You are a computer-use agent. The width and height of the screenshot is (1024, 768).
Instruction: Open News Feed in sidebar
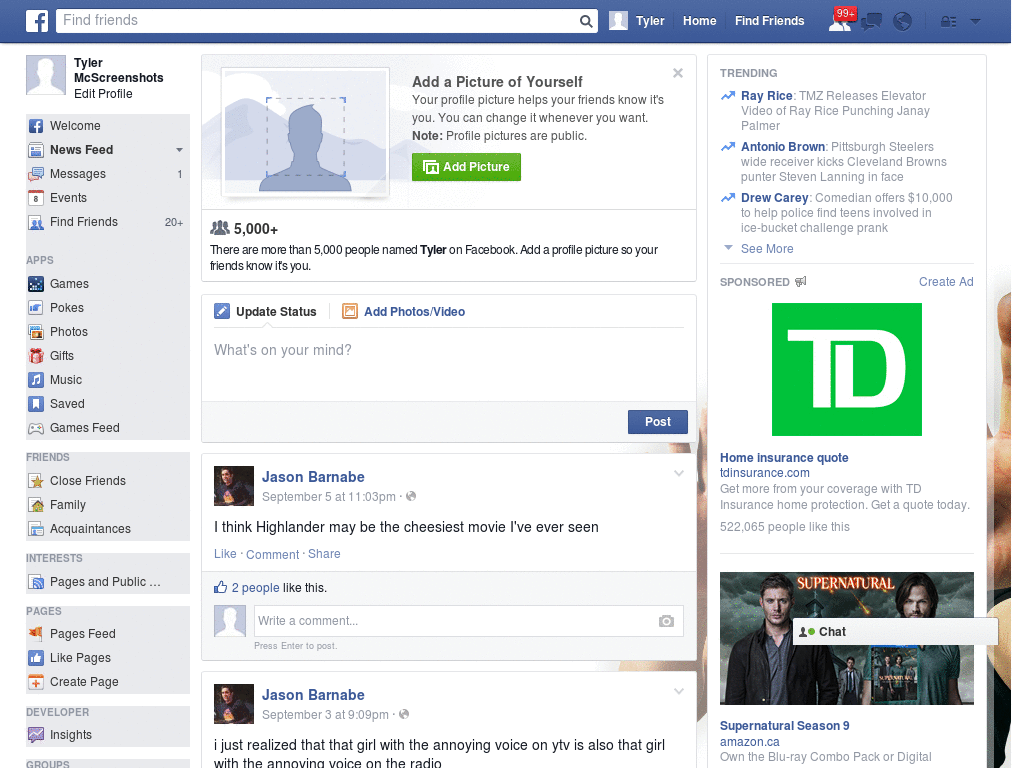(81, 150)
